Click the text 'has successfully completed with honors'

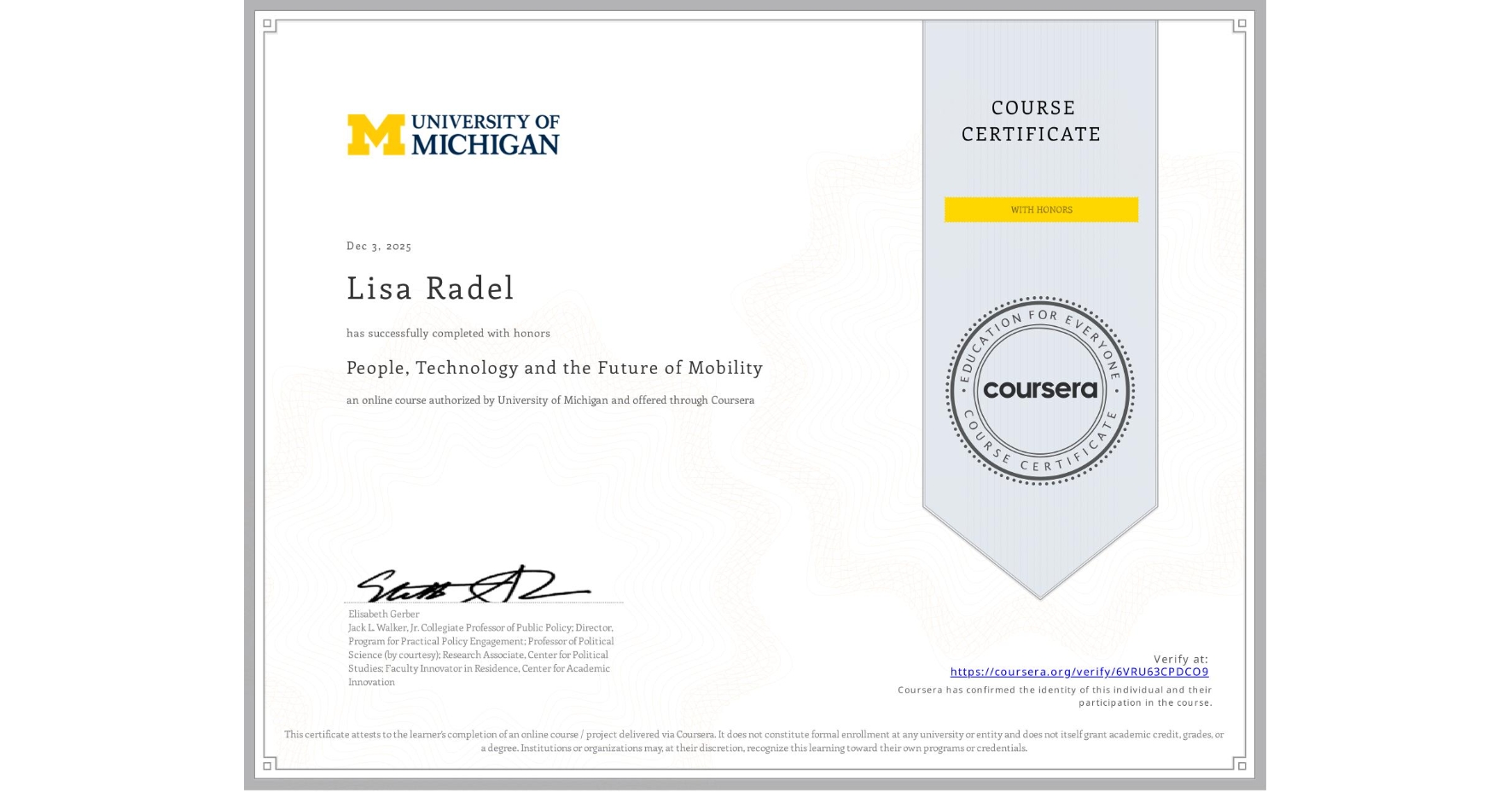[x=448, y=333]
